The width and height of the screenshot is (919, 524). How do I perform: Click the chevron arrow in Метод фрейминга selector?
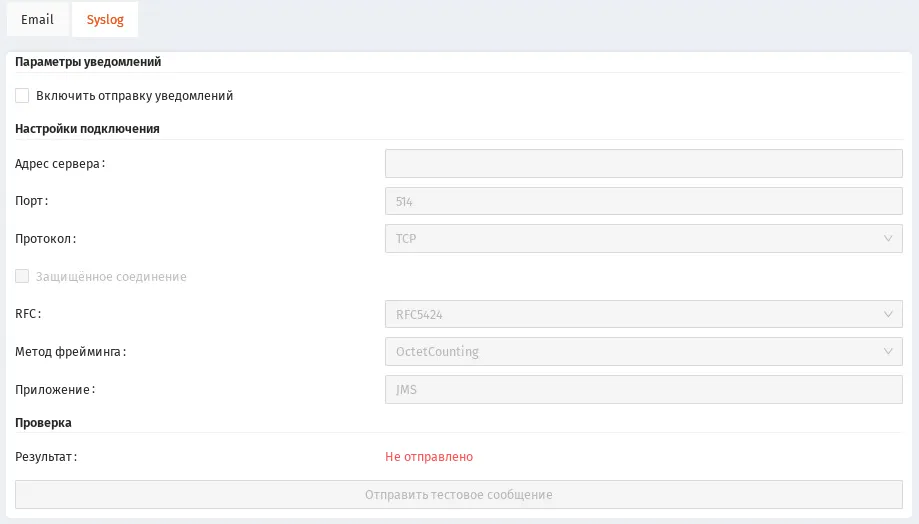click(888, 352)
